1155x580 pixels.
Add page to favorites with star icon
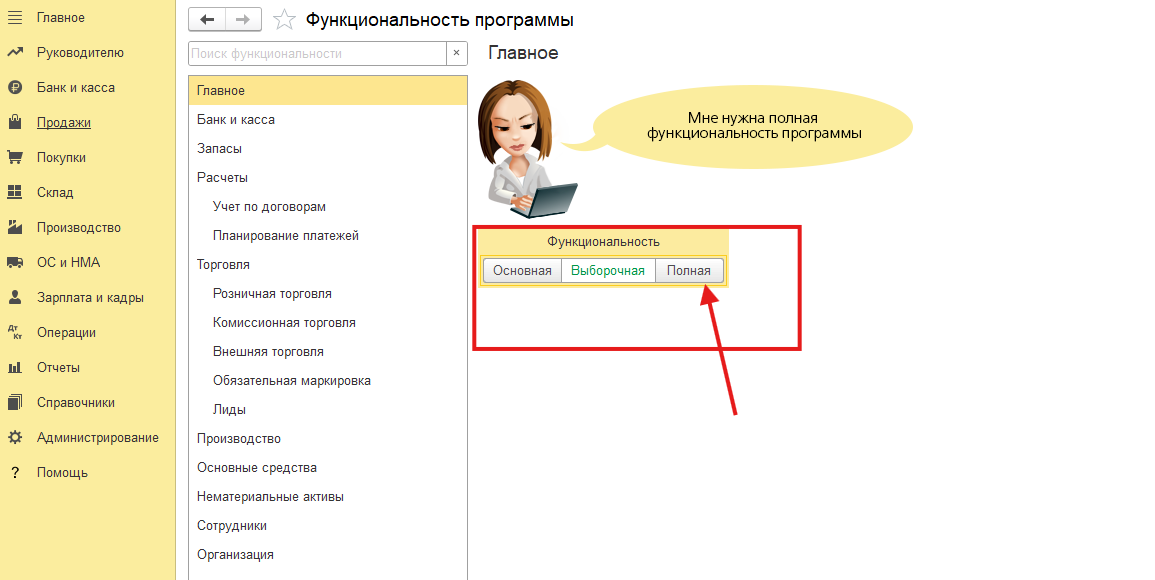[285, 20]
